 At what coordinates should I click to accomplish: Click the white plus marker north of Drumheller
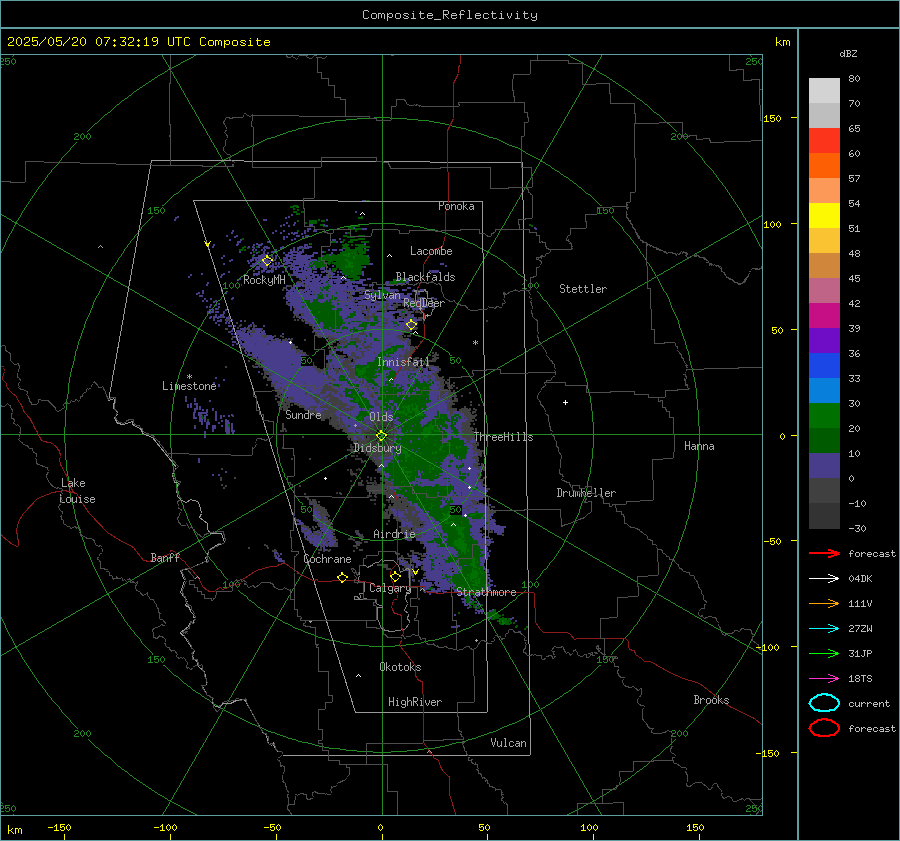[565, 402]
